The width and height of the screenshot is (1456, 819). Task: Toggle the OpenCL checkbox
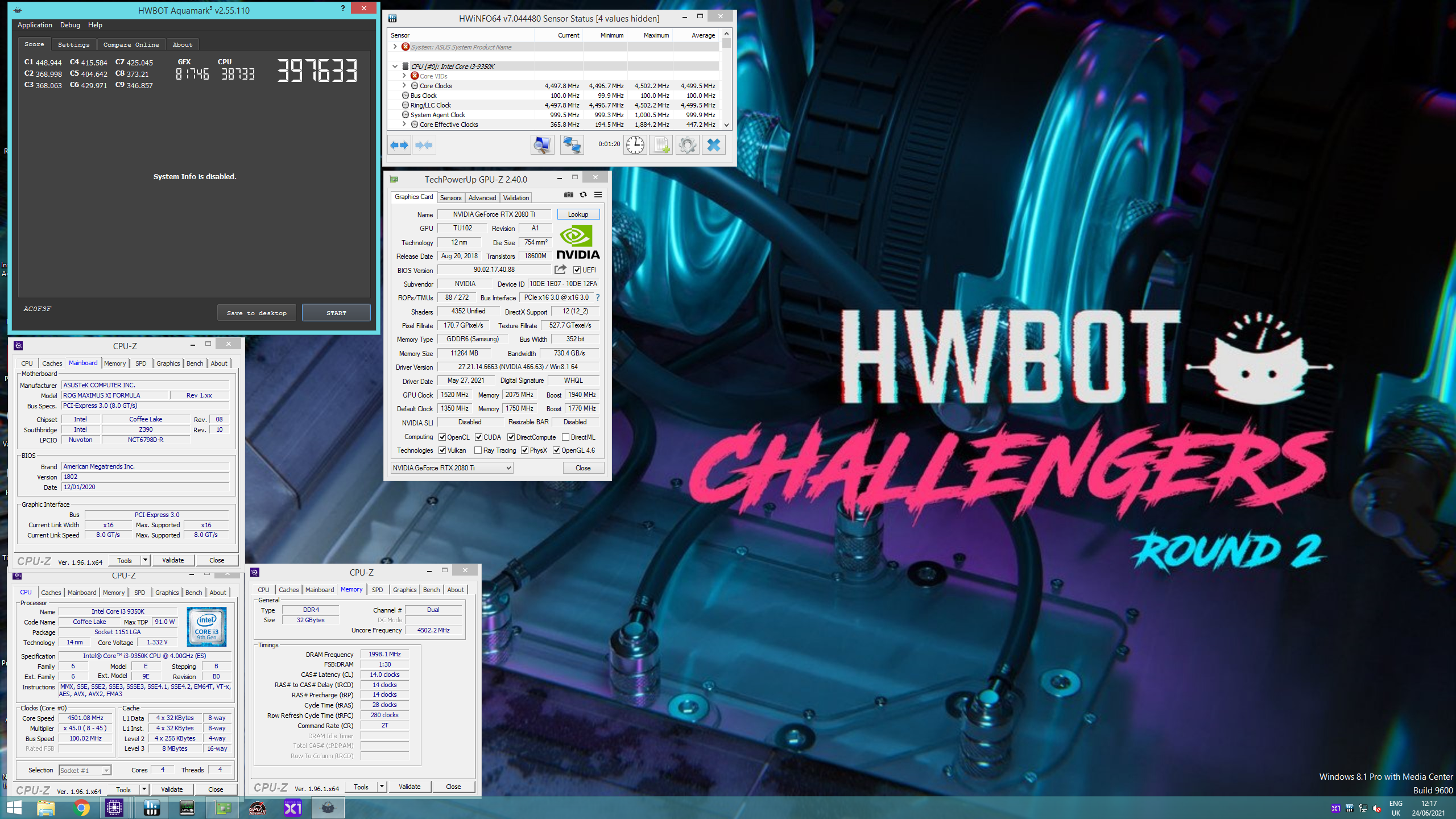click(x=442, y=437)
